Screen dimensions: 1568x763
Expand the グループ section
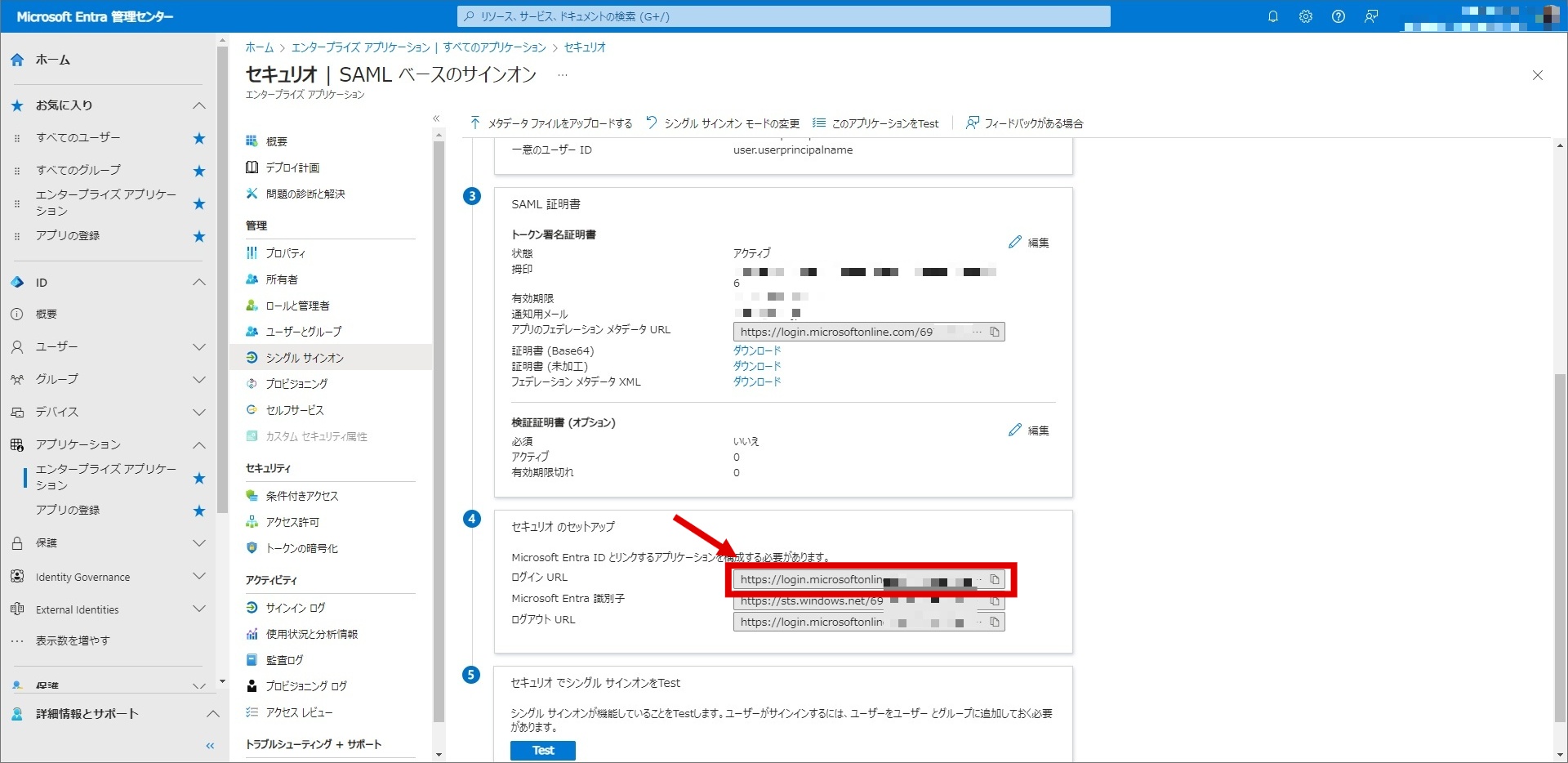198,380
